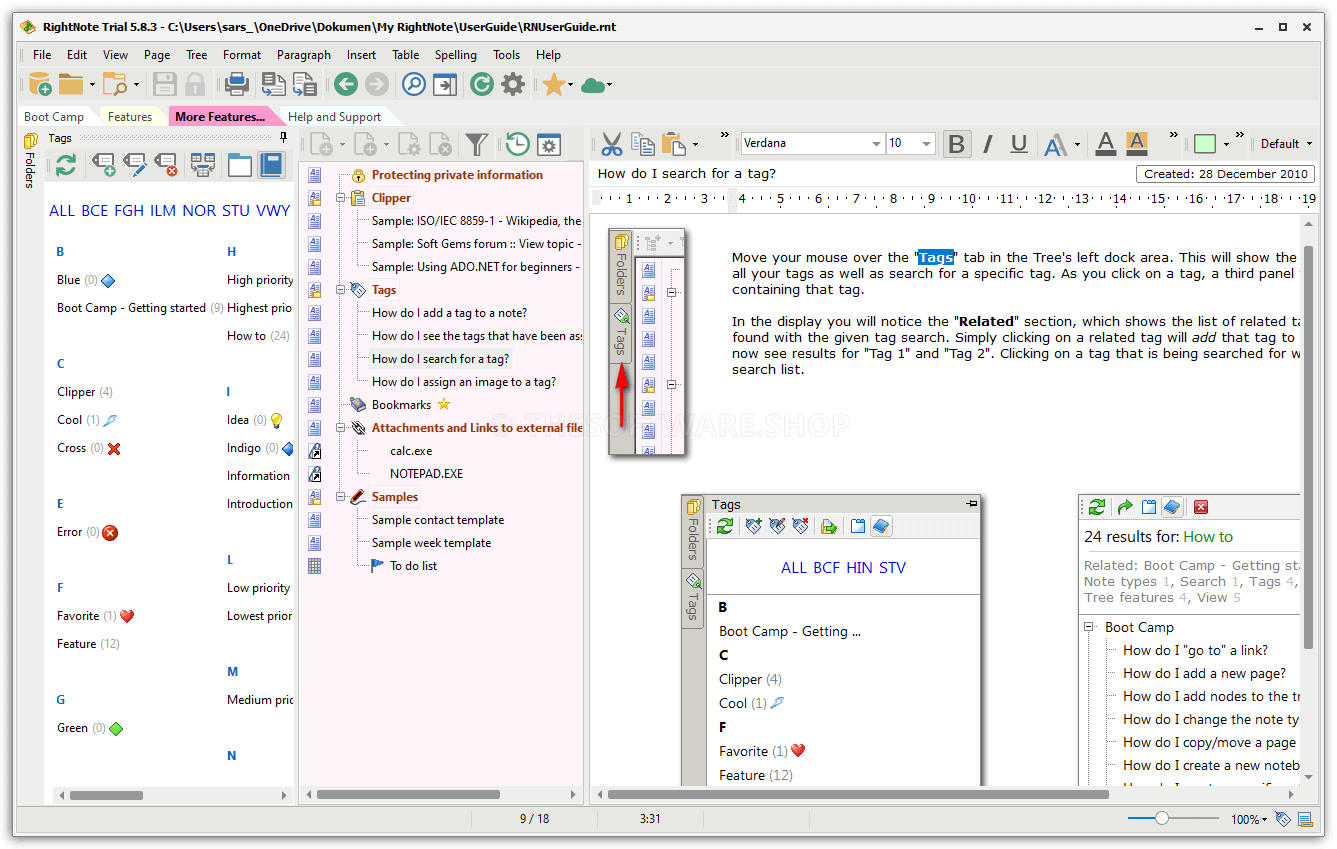The width and height of the screenshot is (1337, 849).
Task: Select the 'To do list' tree item
Action: (413, 566)
